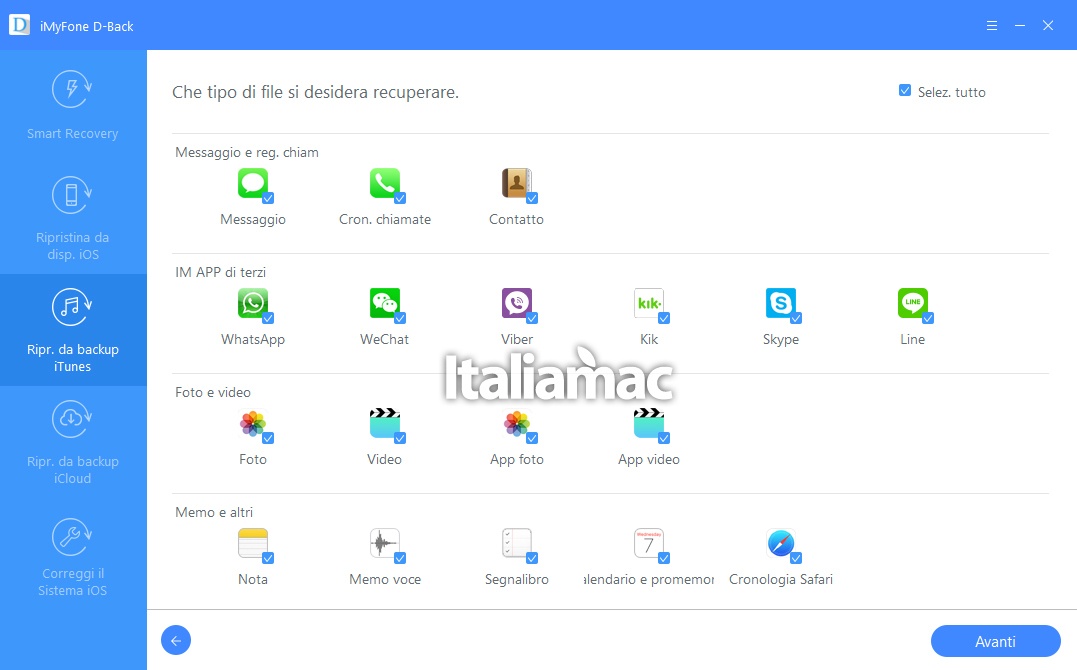Toggle the Cron. chiamate checkbox
Screen dimensions: 1077x670
pyautogui.click(x=400, y=199)
